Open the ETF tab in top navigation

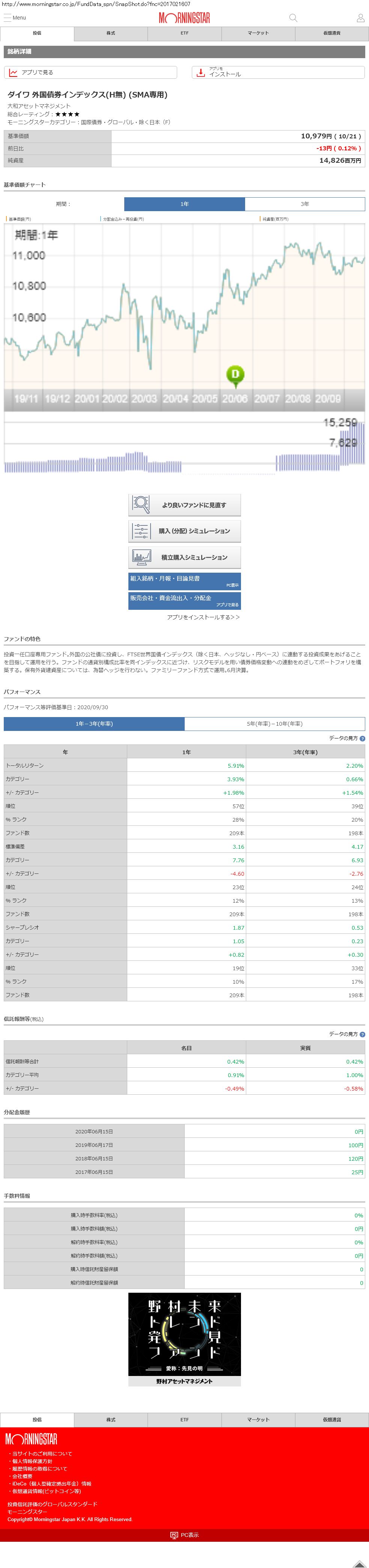pyautogui.click(x=185, y=33)
